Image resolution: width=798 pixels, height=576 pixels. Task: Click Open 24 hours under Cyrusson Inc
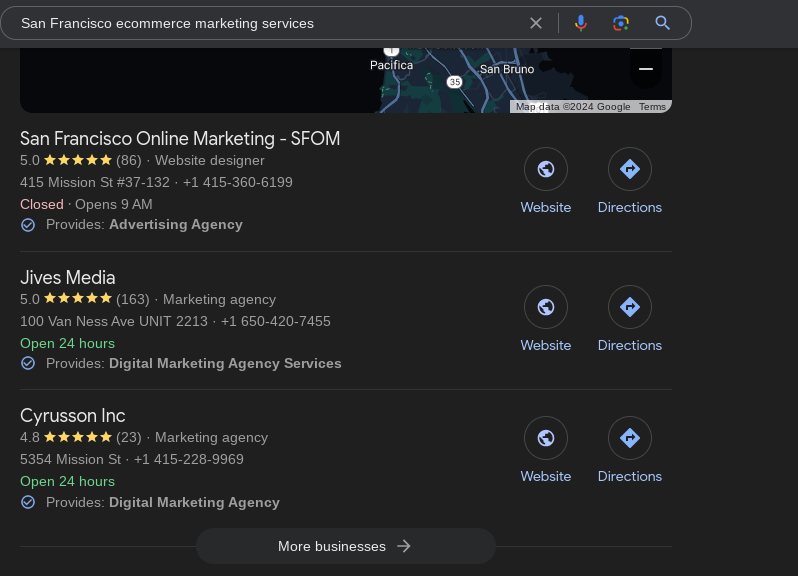pos(67,481)
